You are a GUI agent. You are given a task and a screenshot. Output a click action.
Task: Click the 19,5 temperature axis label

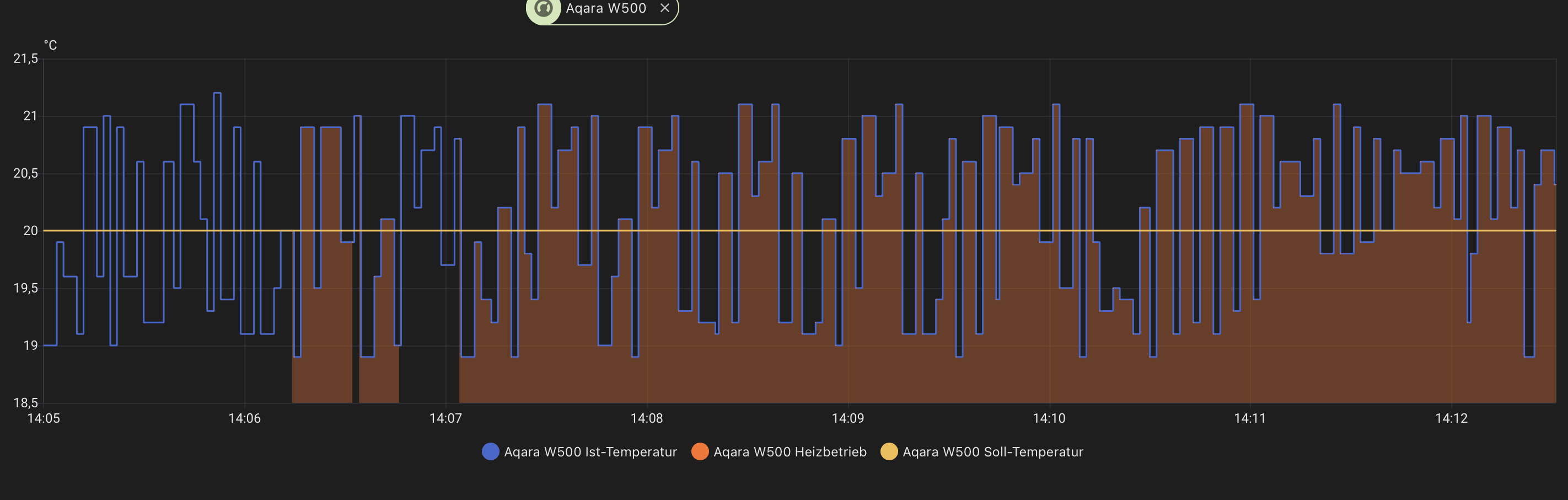(25, 288)
